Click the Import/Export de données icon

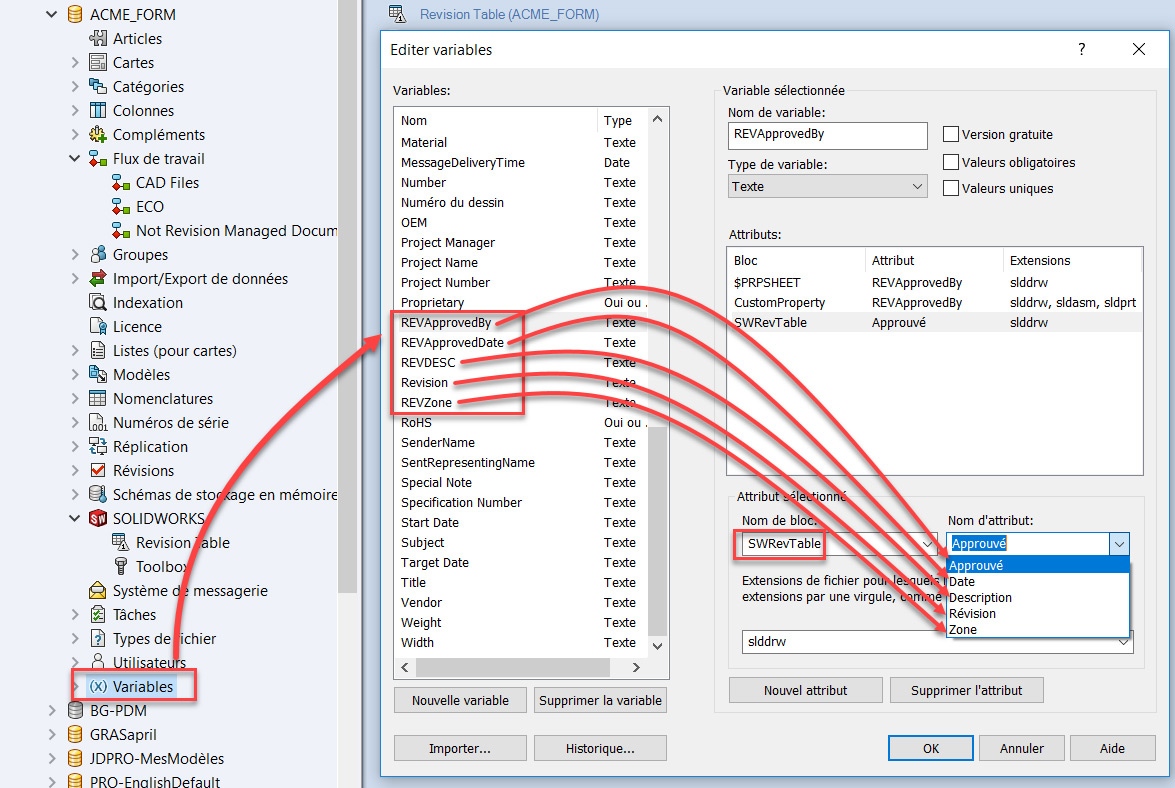(98, 278)
